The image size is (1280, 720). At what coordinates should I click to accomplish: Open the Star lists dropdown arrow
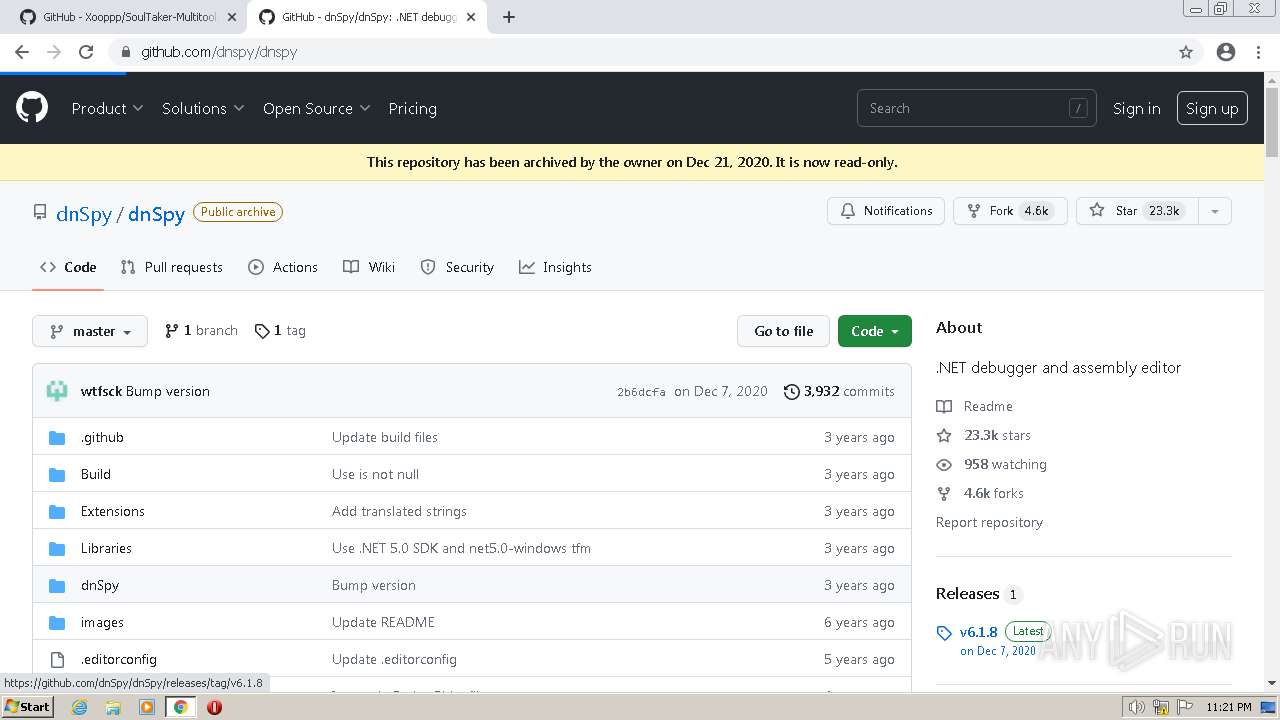(1215, 211)
